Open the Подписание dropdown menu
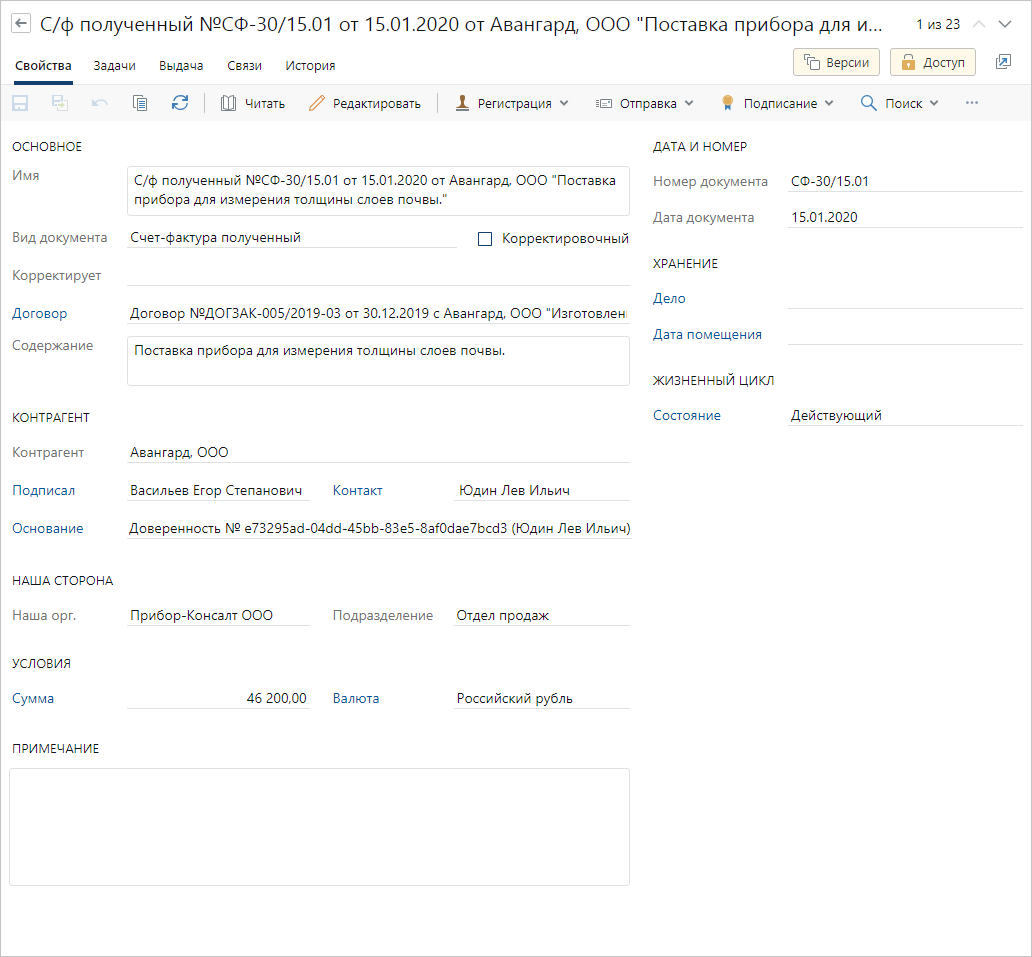Screen dimensions: 1032x957 point(777,103)
